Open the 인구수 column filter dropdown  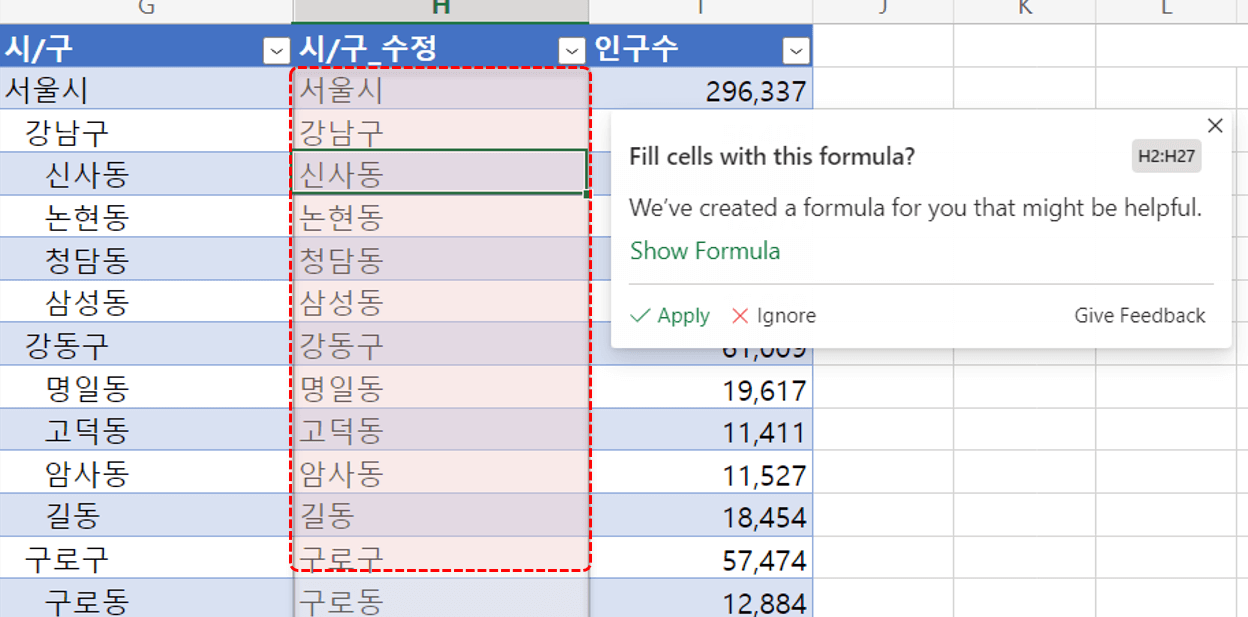coord(796,50)
